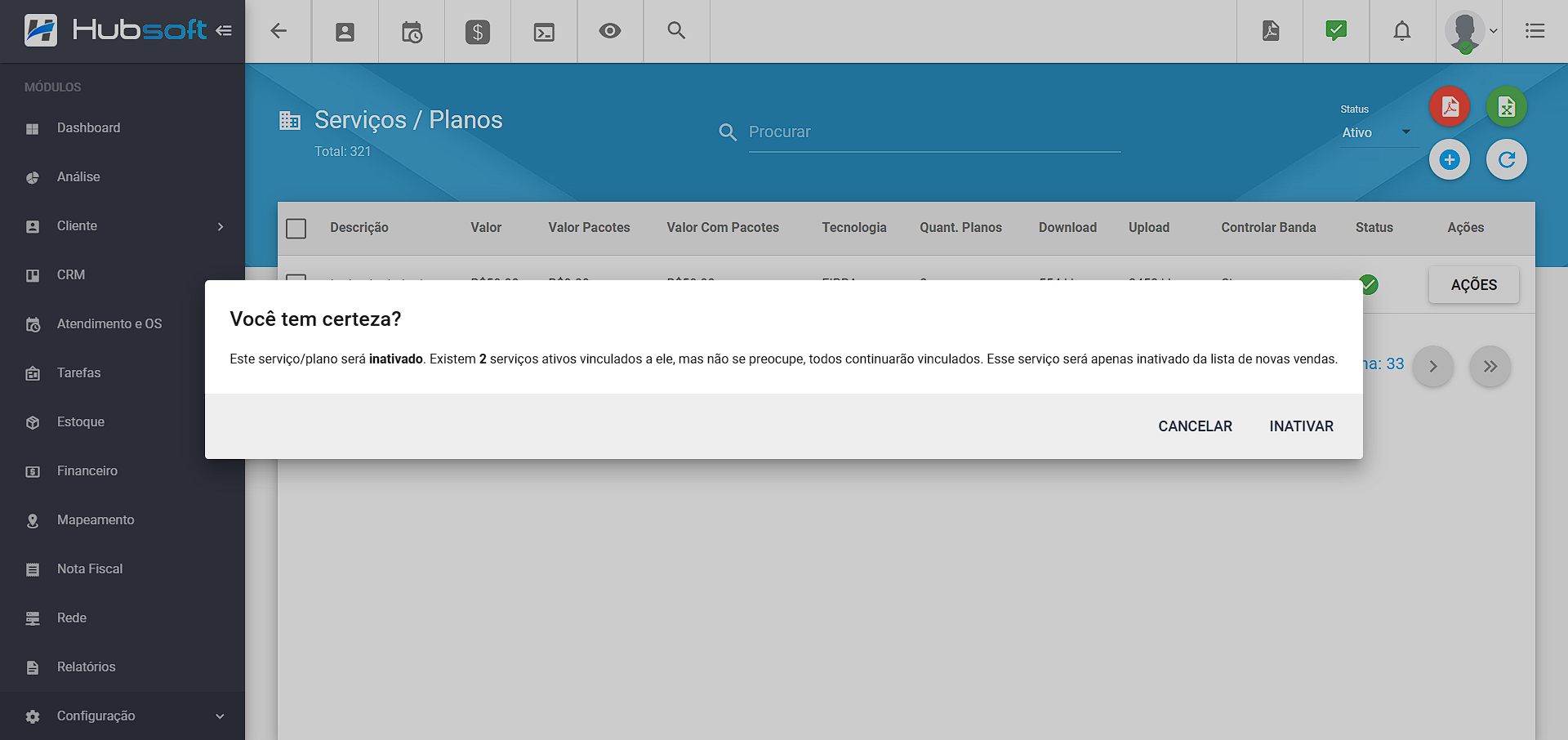Click the green active status checkmark
The height and width of the screenshot is (740, 1568).
click(x=1369, y=284)
